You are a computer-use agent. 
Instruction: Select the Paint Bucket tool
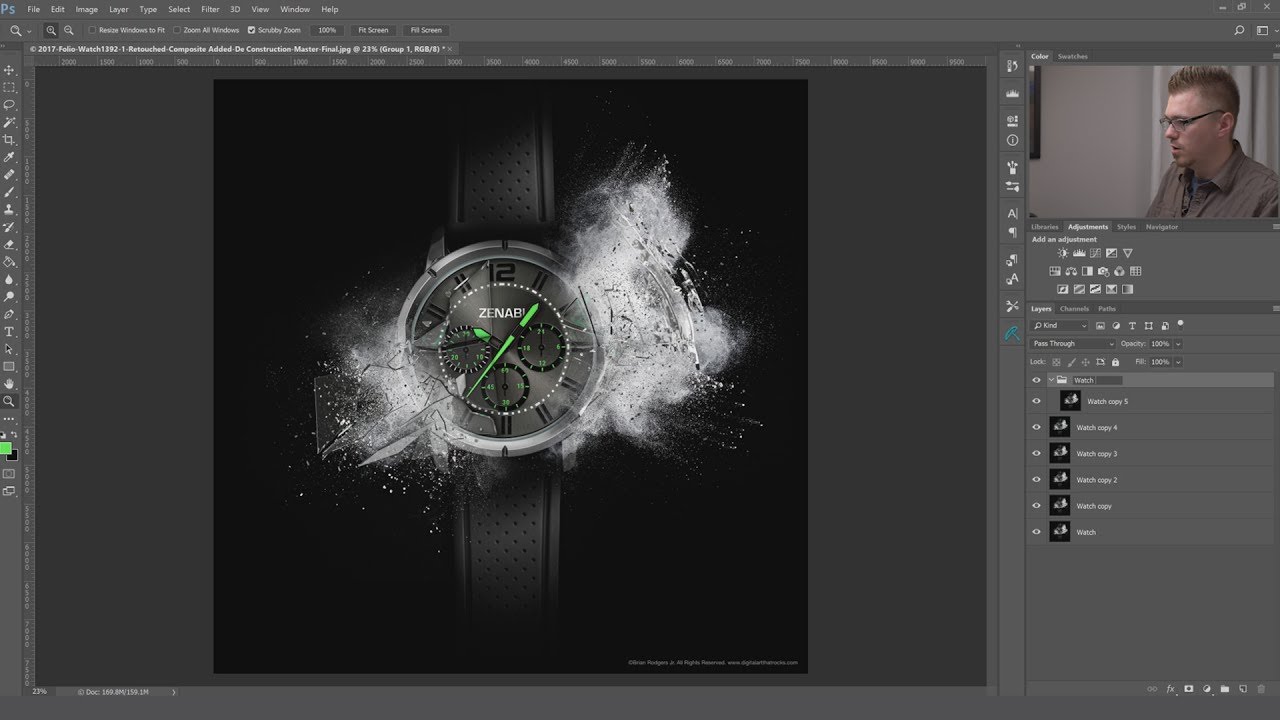[x=9, y=262]
